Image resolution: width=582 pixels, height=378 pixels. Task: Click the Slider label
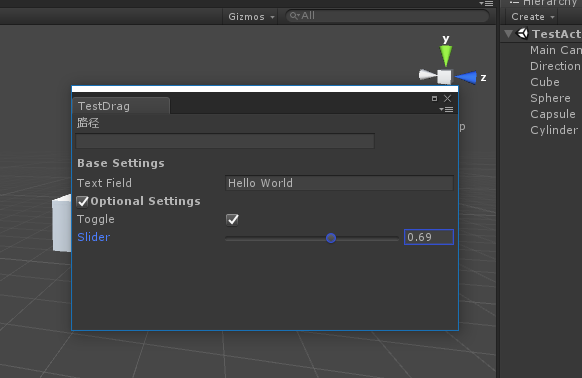94,237
